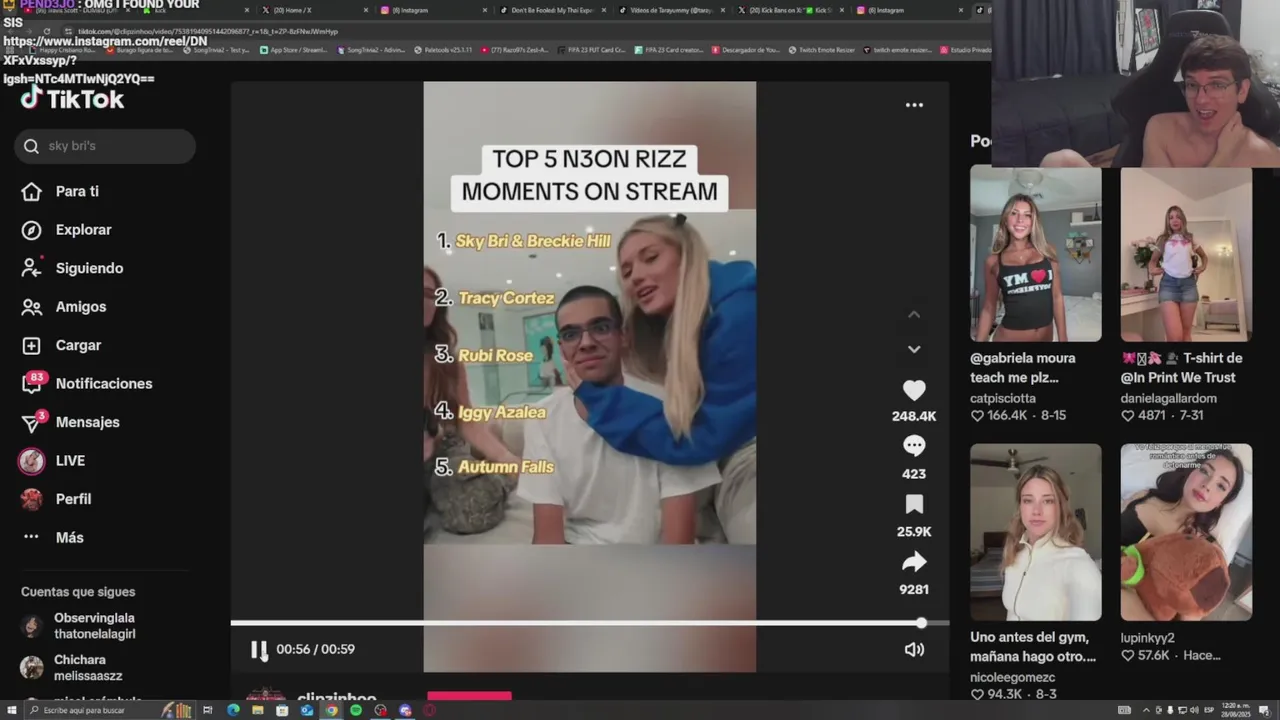This screenshot has width=1280, height=720.
Task: Click the search box with "sky bri's"
Action: pyautogui.click(x=105, y=146)
